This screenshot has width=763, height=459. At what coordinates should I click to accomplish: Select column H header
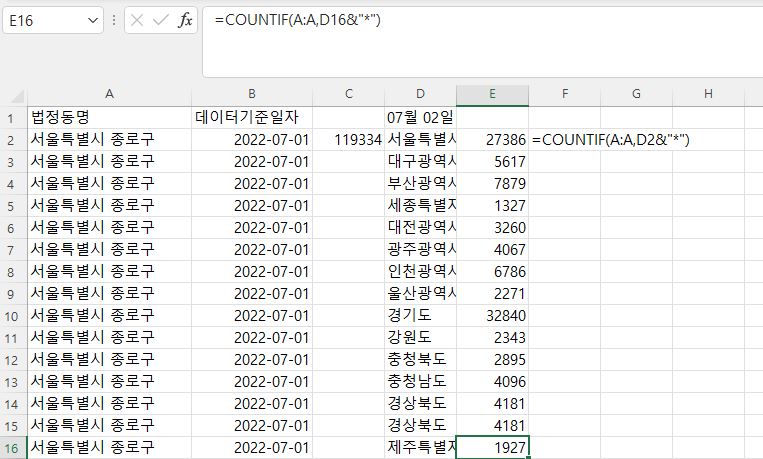pyautogui.click(x=708, y=94)
